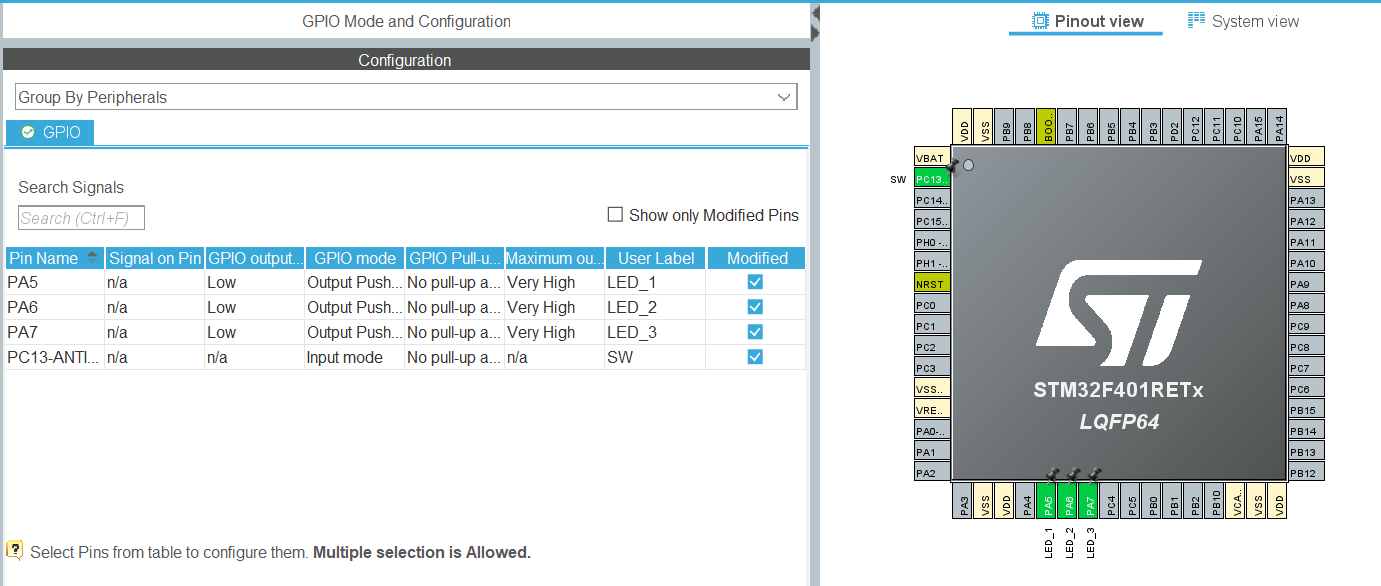Click the PB12 pin on the chip

(x=1306, y=473)
